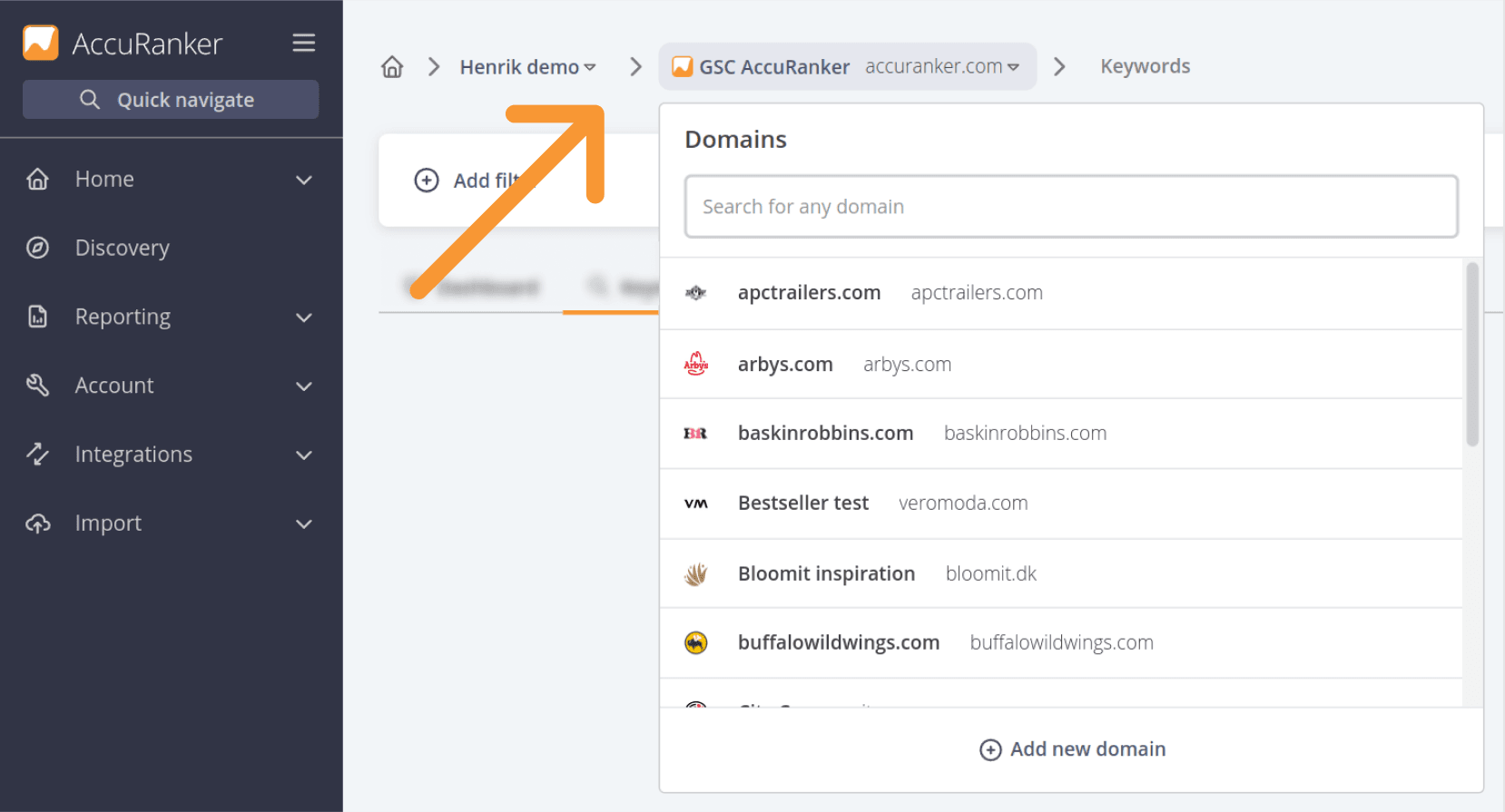Toggle the hamburger sidebar menu
The width and height of the screenshot is (1505, 812).
click(304, 43)
